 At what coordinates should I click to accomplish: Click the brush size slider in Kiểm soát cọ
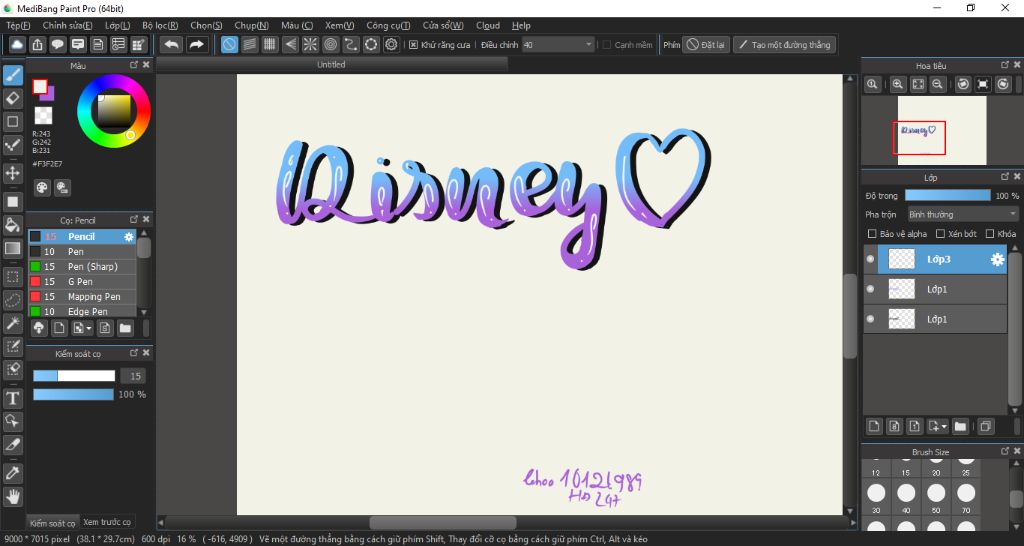pos(74,376)
